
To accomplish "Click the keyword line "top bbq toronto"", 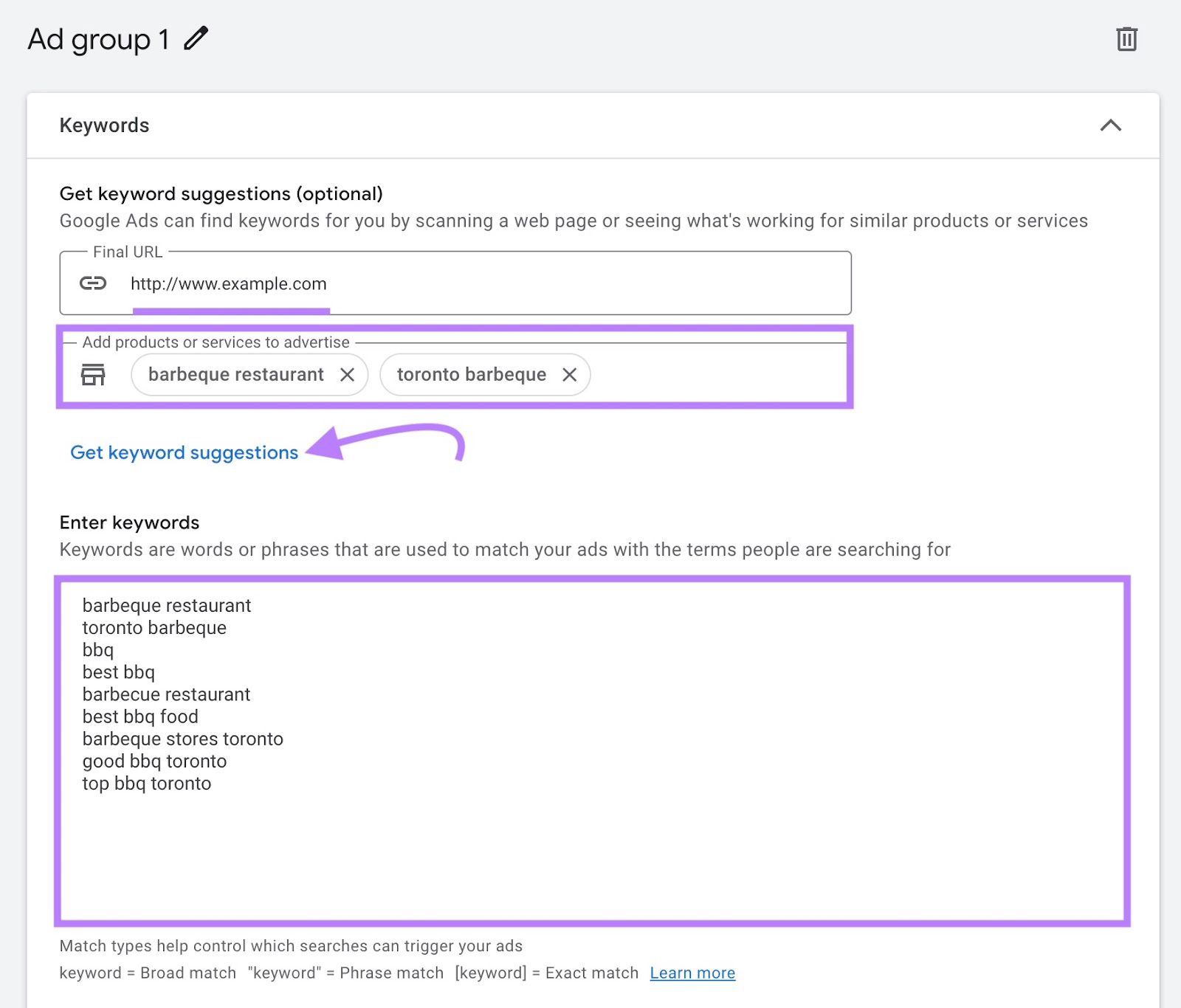I will pyautogui.click(x=145, y=783).
